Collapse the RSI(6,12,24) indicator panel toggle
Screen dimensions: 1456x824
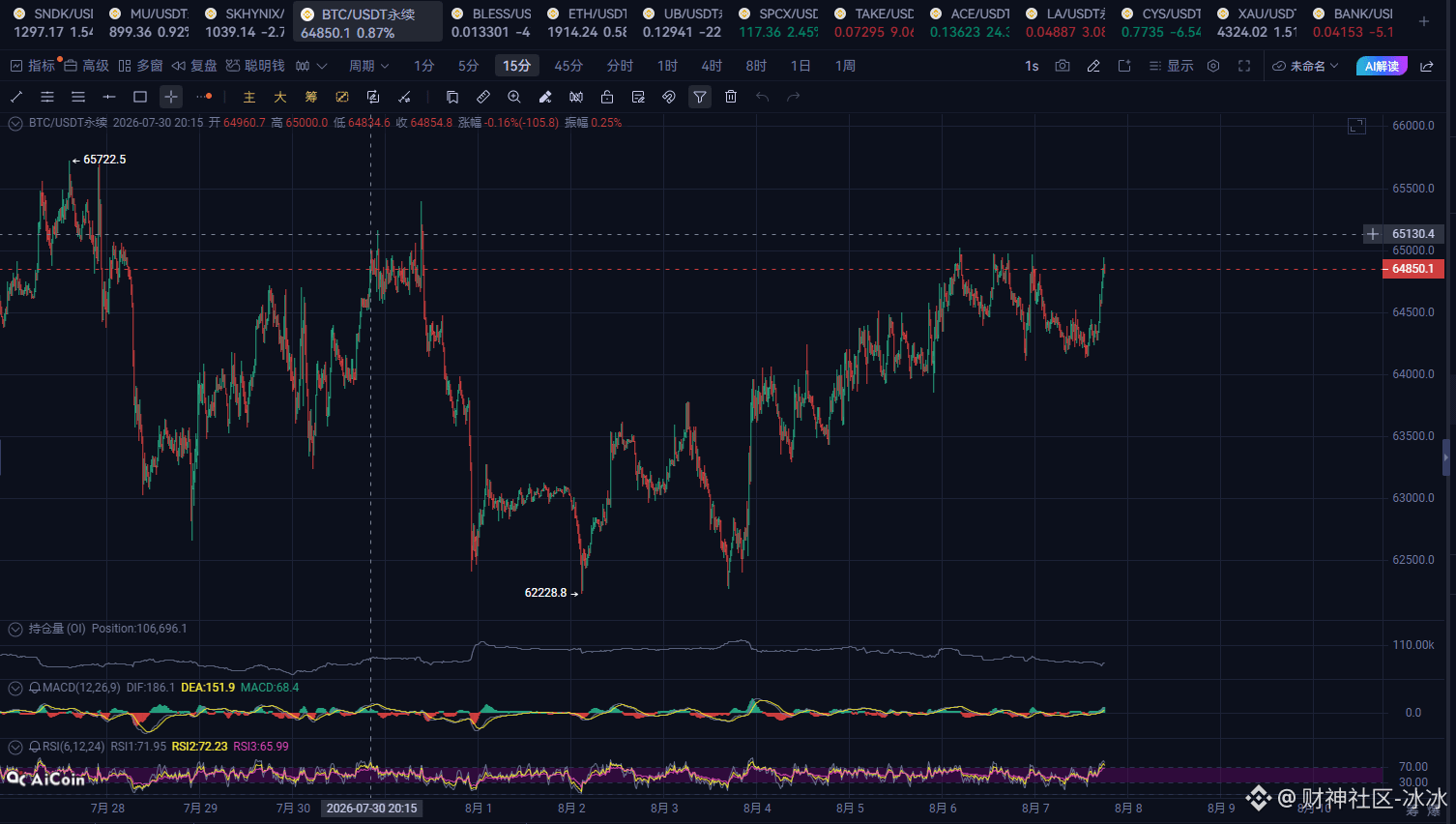pos(15,747)
